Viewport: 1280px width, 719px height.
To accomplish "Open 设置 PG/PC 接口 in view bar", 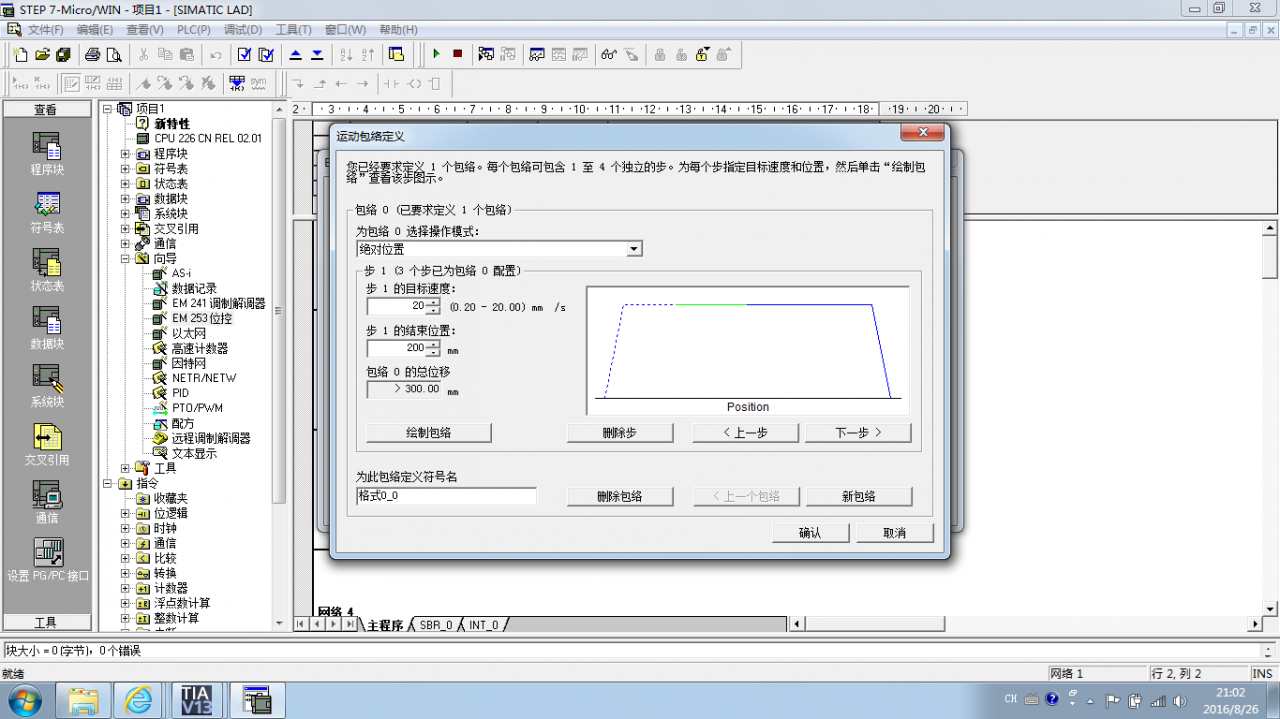I will tap(47, 560).
